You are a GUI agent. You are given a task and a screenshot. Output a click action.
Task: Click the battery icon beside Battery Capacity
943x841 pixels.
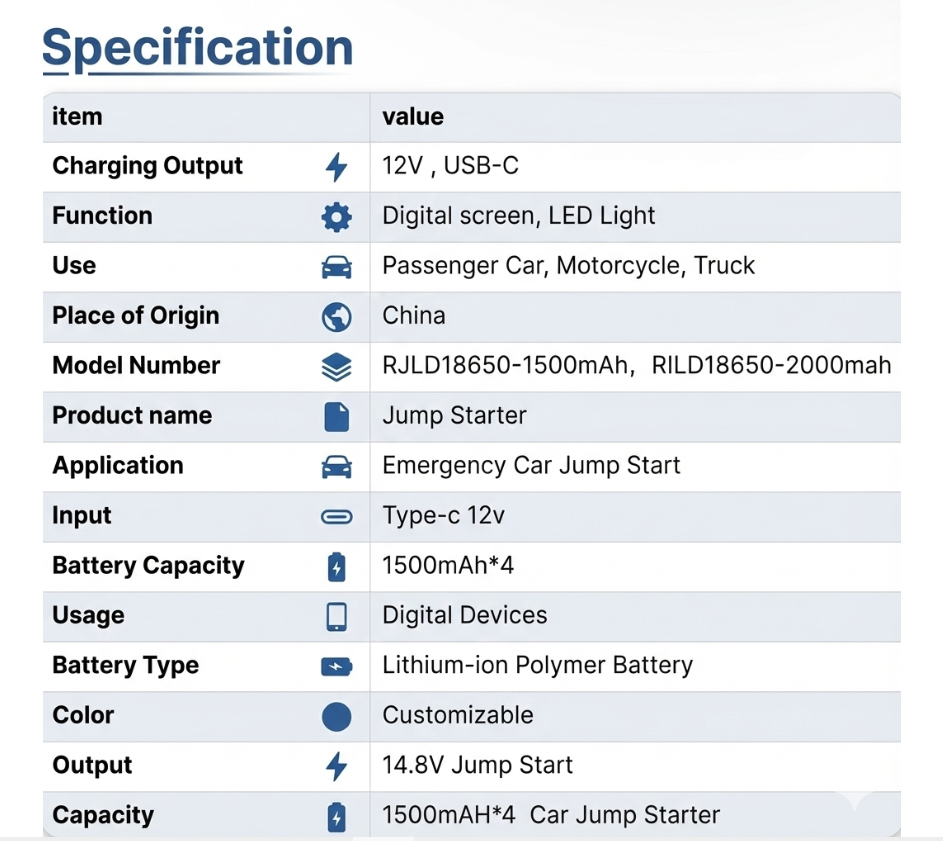pos(337,567)
